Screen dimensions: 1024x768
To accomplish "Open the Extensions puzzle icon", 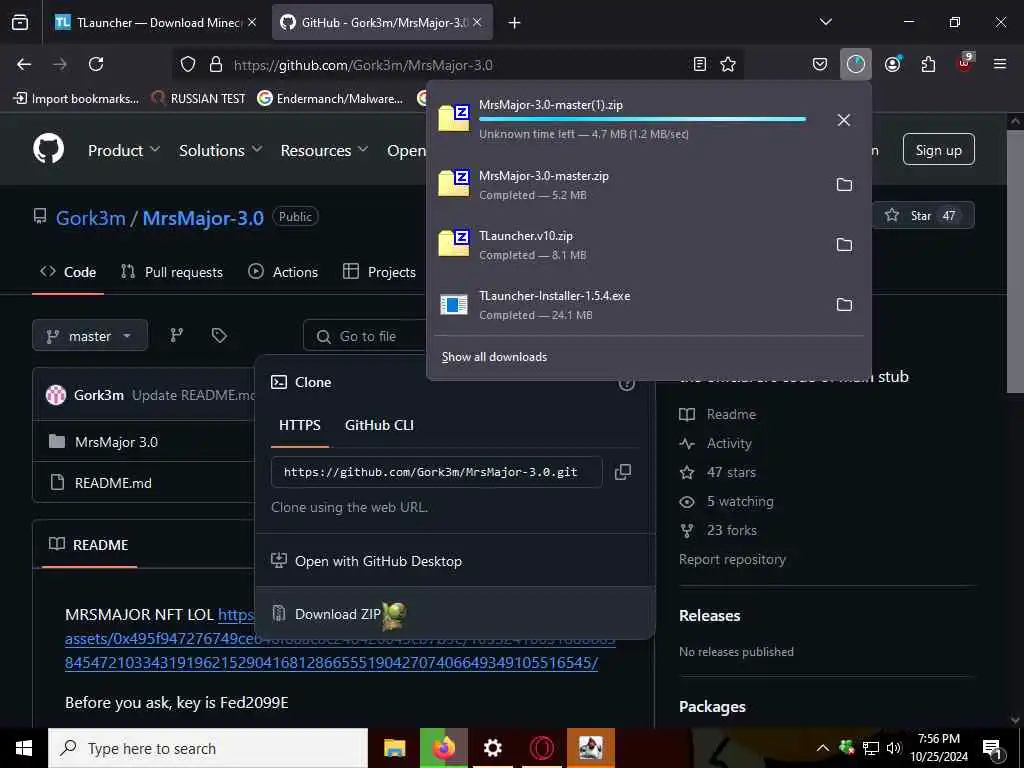I will point(928,64).
